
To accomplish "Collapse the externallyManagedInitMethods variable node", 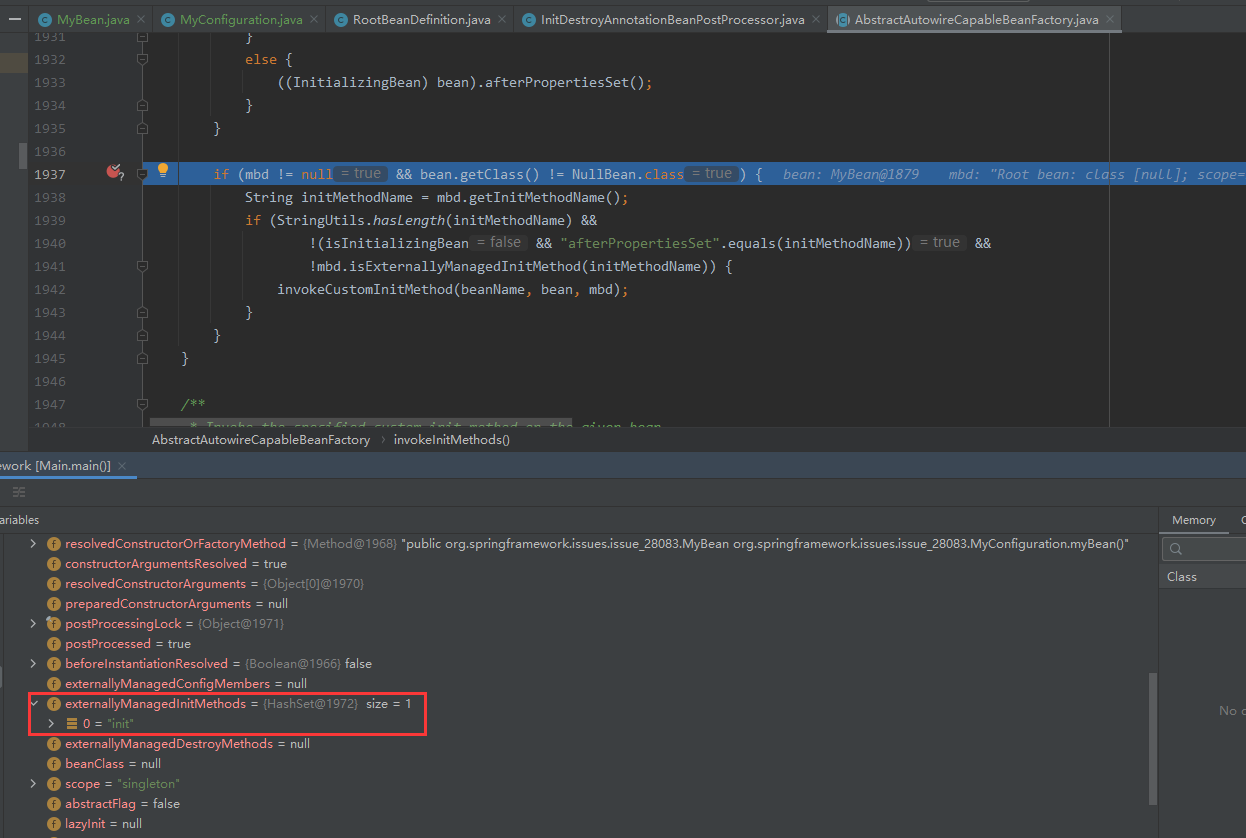I will (x=33, y=704).
